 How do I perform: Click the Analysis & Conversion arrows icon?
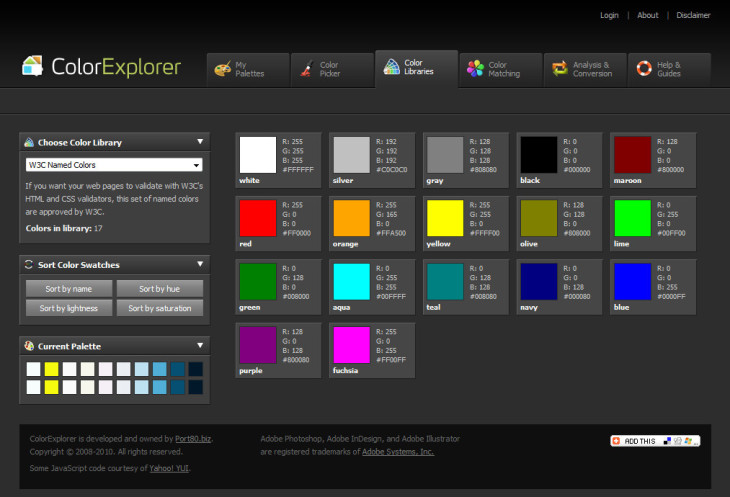(x=559, y=69)
